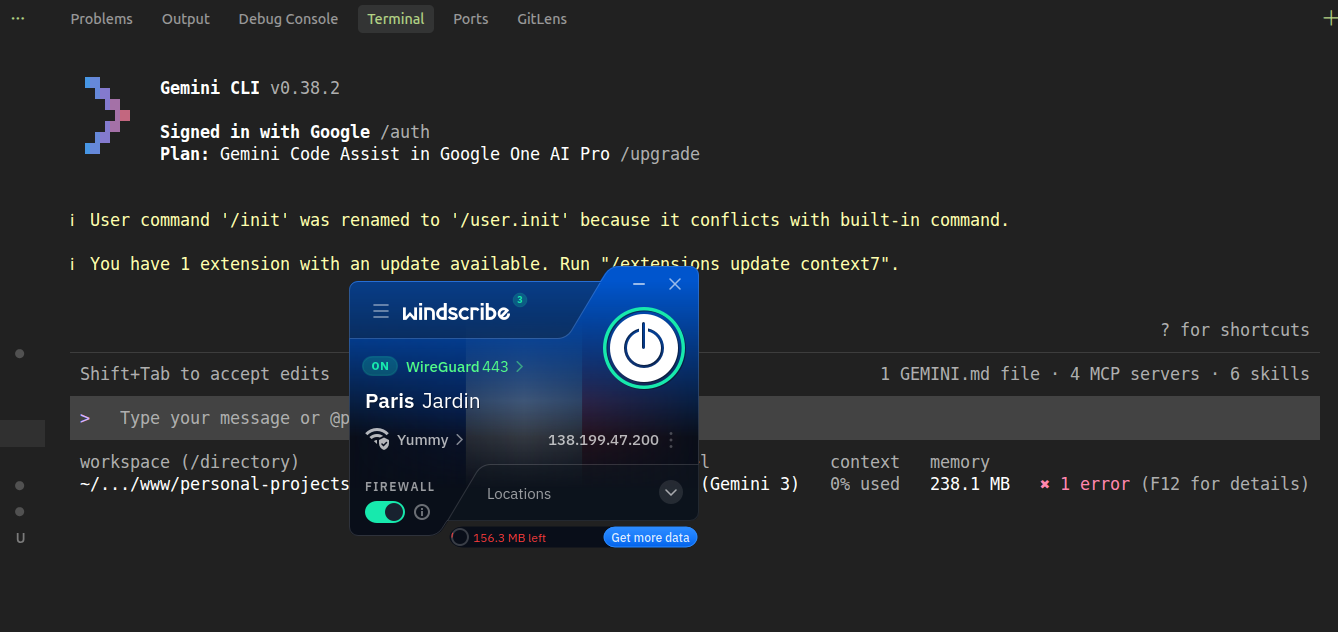Click the Locations label
Image resolution: width=1338 pixels, height=632 pixels.
click(519, 494)
